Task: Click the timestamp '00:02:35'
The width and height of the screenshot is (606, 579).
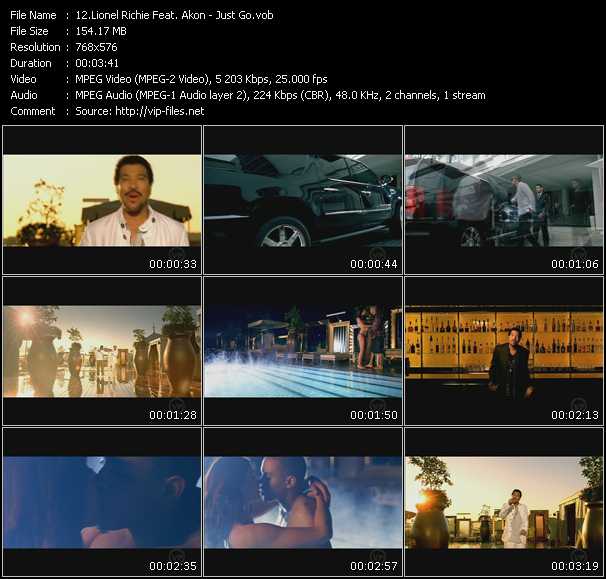Action: (x=173, y=566)
